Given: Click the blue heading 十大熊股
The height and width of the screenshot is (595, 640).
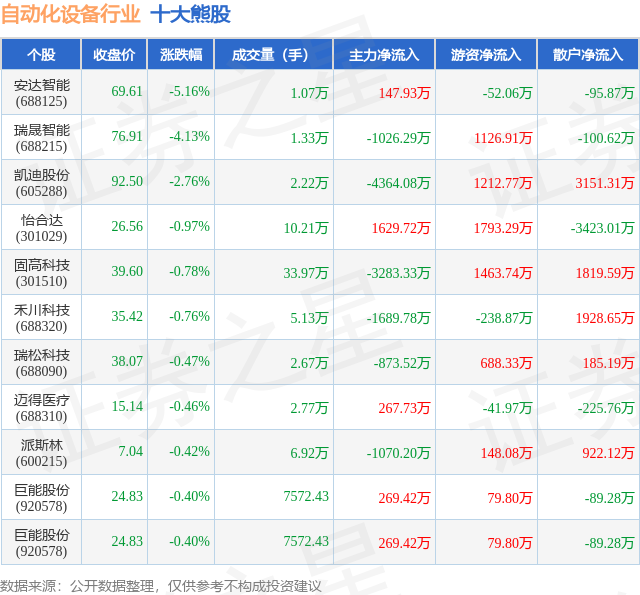Looking at the screenshot, I should tap(191, 15).
